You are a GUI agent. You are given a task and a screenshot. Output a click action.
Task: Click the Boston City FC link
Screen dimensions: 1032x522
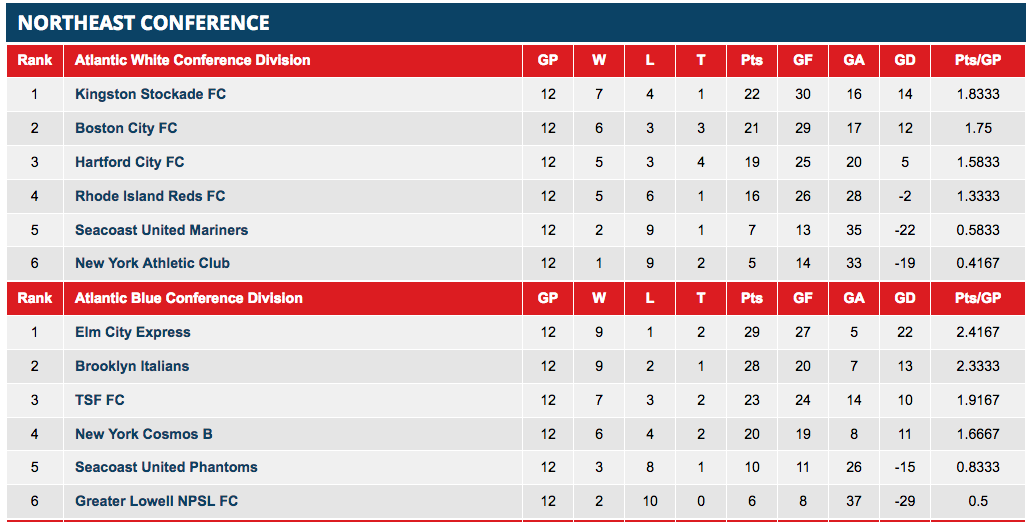[126, 128]
